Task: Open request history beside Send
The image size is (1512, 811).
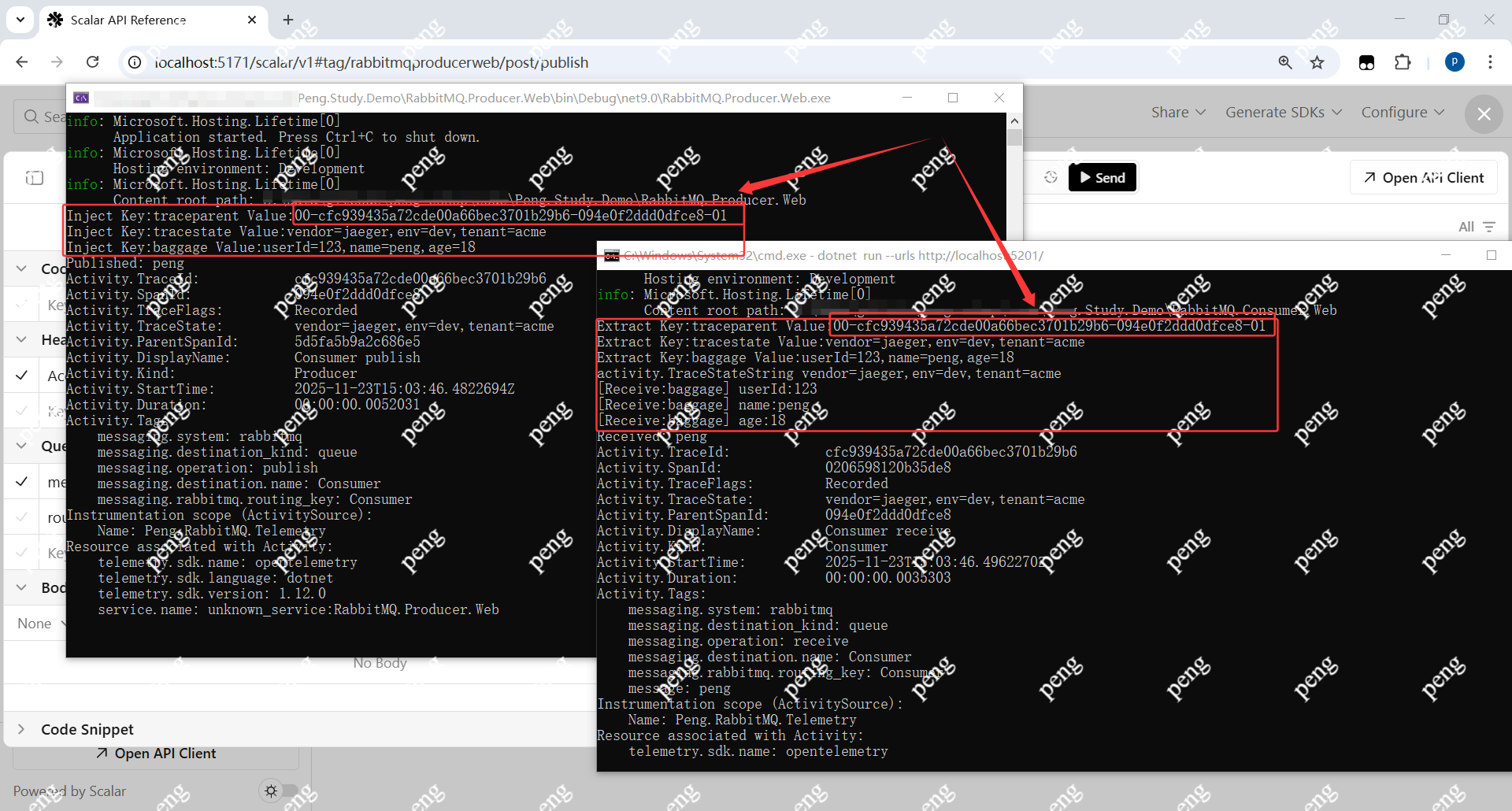Action: coord(1051,177)
